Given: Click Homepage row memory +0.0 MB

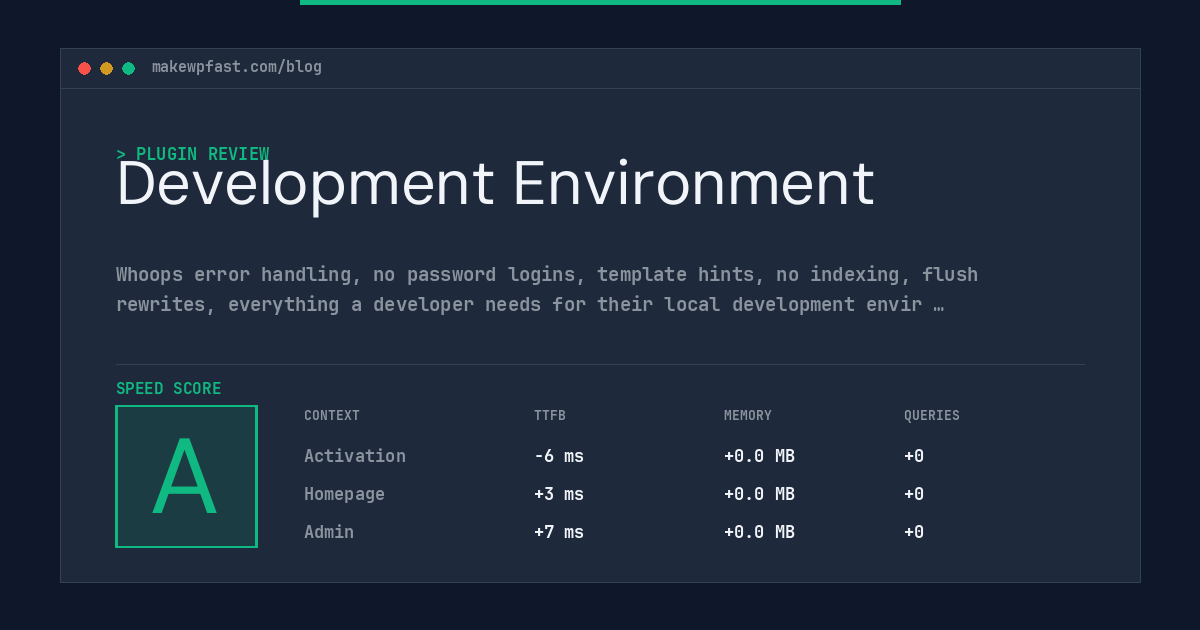Looking at the screenshot, I should click(759, 494).
